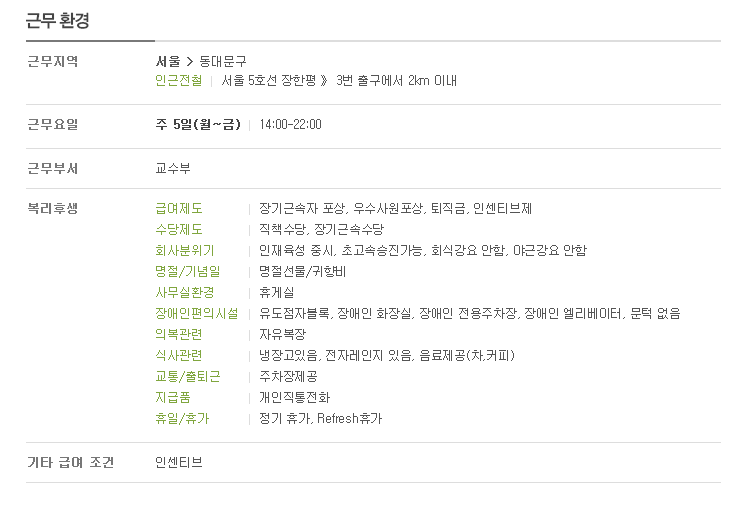Click the 장애인편의시설 benefit category

pyautogui.click(x=197, y=313)
